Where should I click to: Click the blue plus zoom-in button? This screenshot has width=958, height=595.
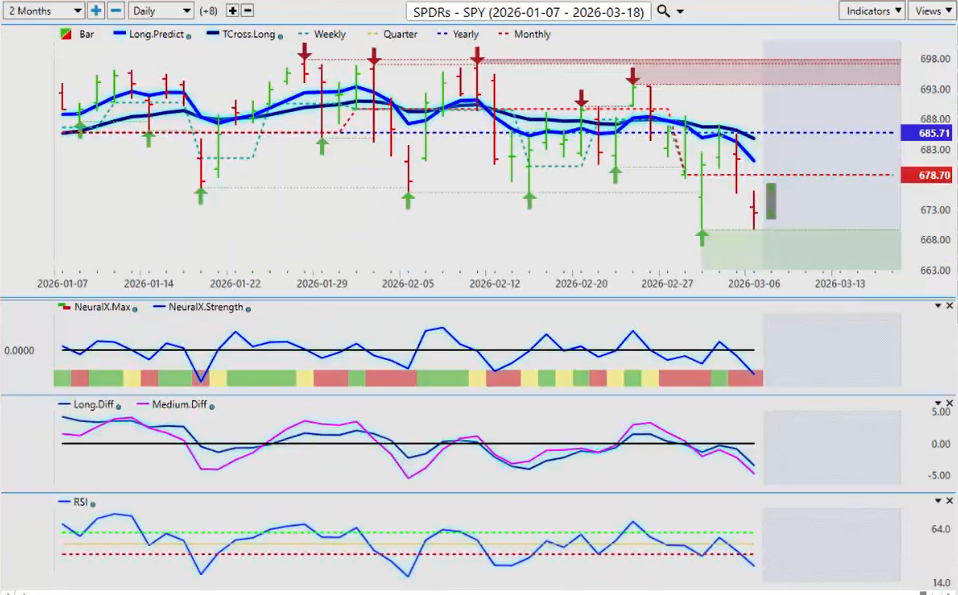(x=96, y=10)
